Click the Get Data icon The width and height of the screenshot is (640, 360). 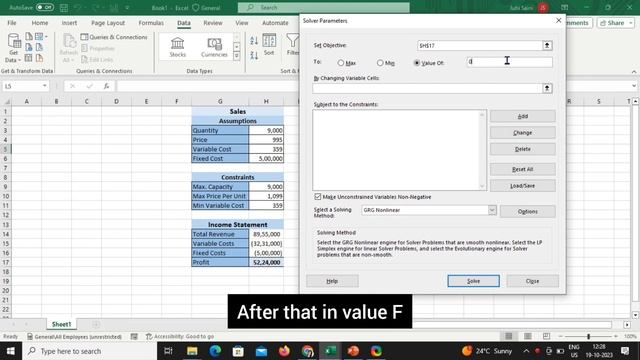[x=13, y=41]
